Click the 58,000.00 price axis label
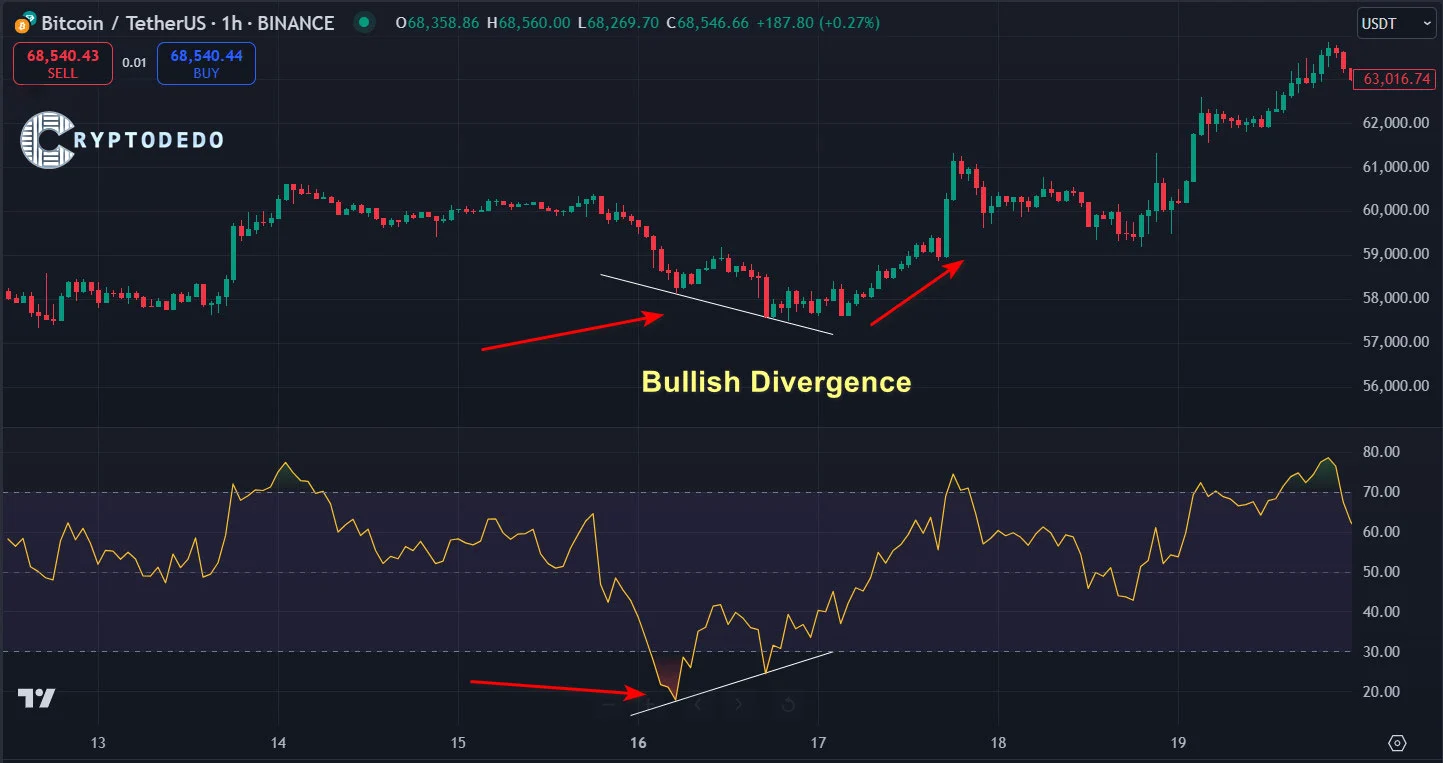Viewport: 1443px width, 763px height. click(1395, 298)
